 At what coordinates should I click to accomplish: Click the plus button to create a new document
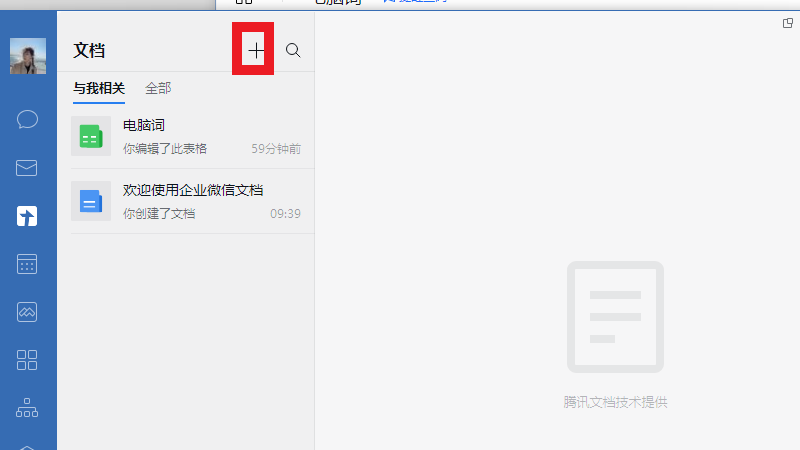255,50
